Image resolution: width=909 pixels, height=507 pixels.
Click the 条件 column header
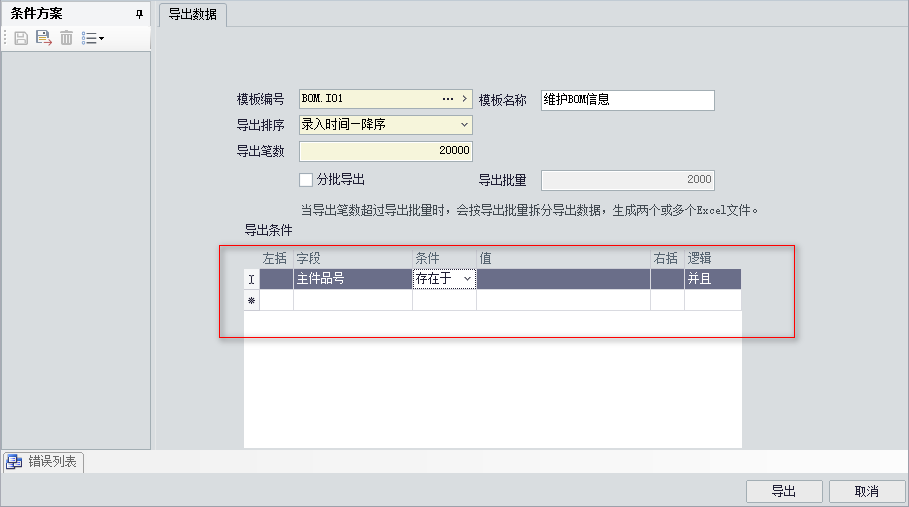point(445,258)
